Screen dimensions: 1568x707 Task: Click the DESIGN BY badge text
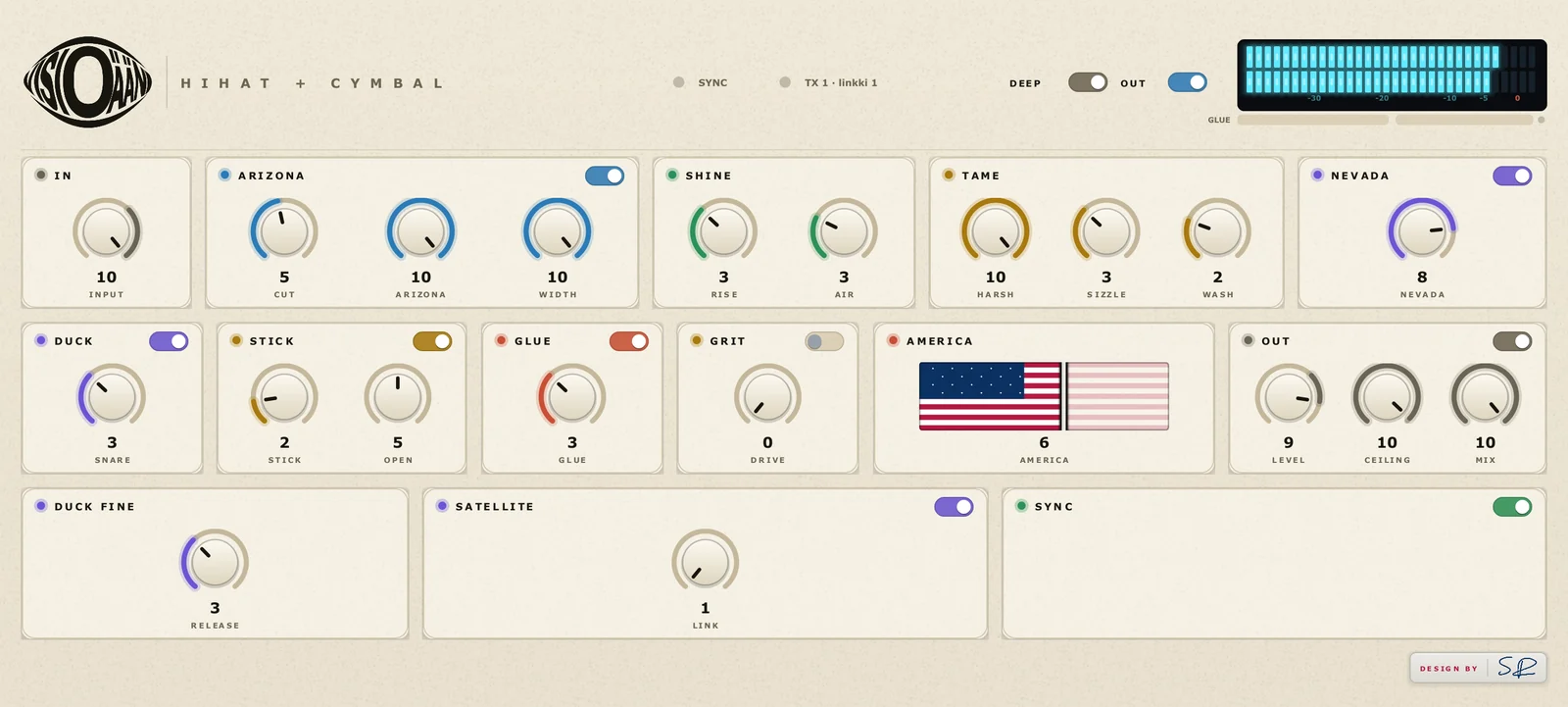click(x=1448, y=669)
